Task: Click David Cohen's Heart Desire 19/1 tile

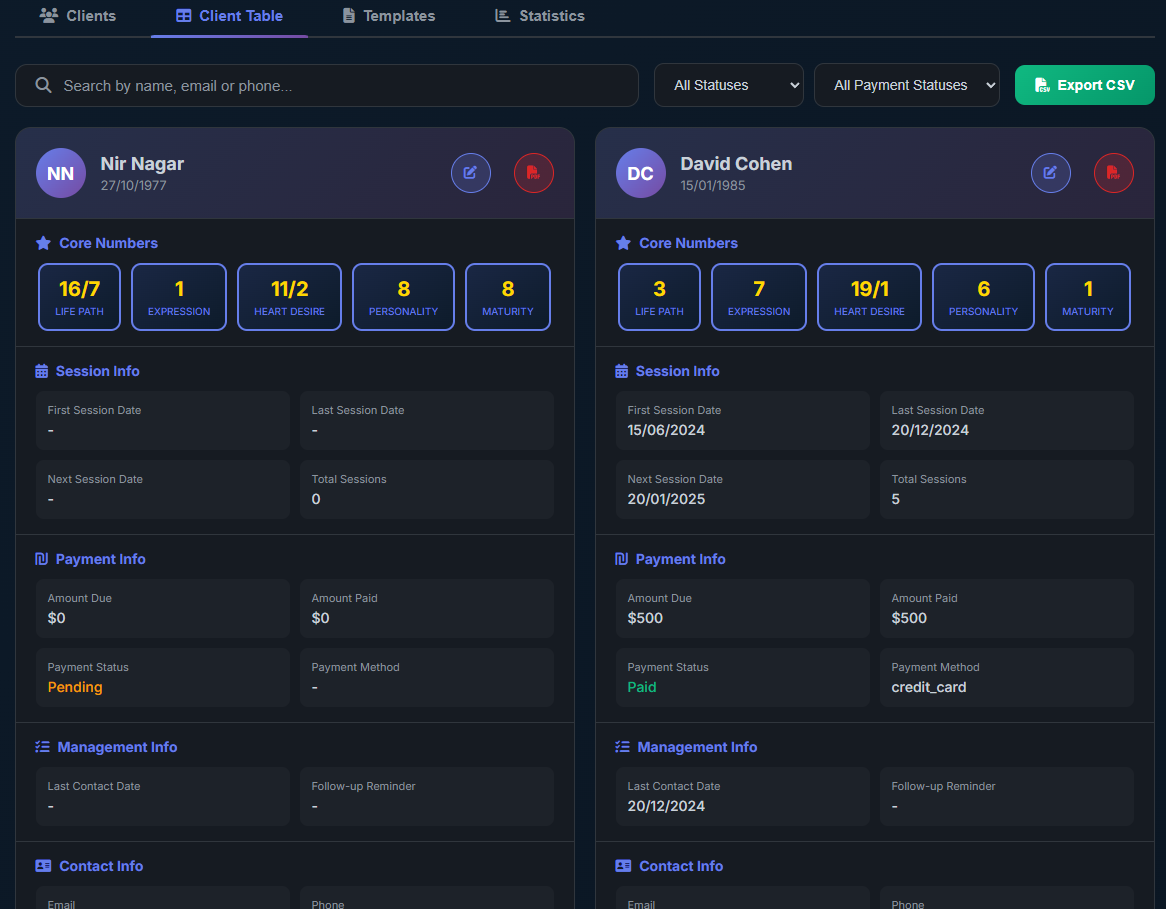Action: [869, 297]
